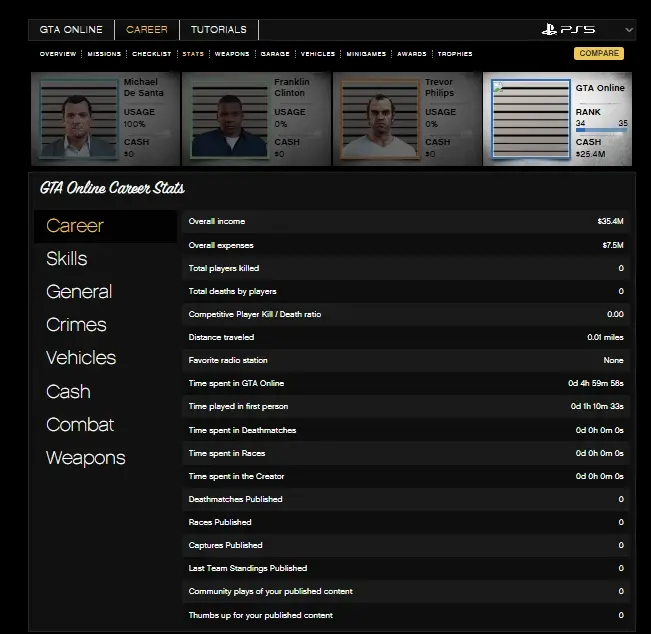Viewport: 651px width, 634px height.
Task: Open the GARAGE sub-menu item
Action: click(x=275, y=54)
